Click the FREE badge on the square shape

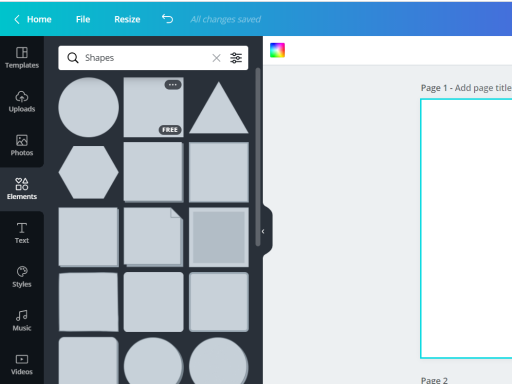point(170,130)
